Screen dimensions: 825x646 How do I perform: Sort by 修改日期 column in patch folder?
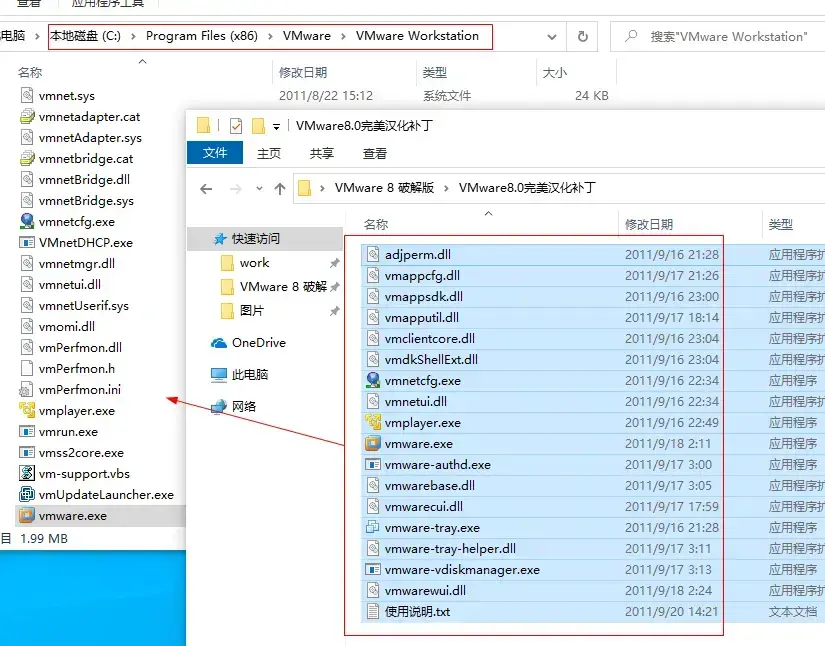coord(649,225)
